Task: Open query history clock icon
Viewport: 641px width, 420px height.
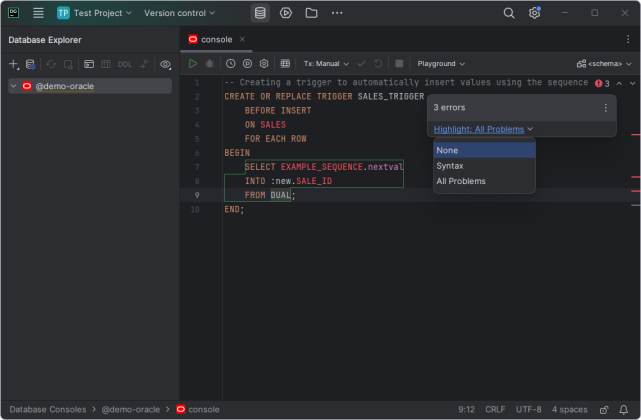Action: [231, 63]
